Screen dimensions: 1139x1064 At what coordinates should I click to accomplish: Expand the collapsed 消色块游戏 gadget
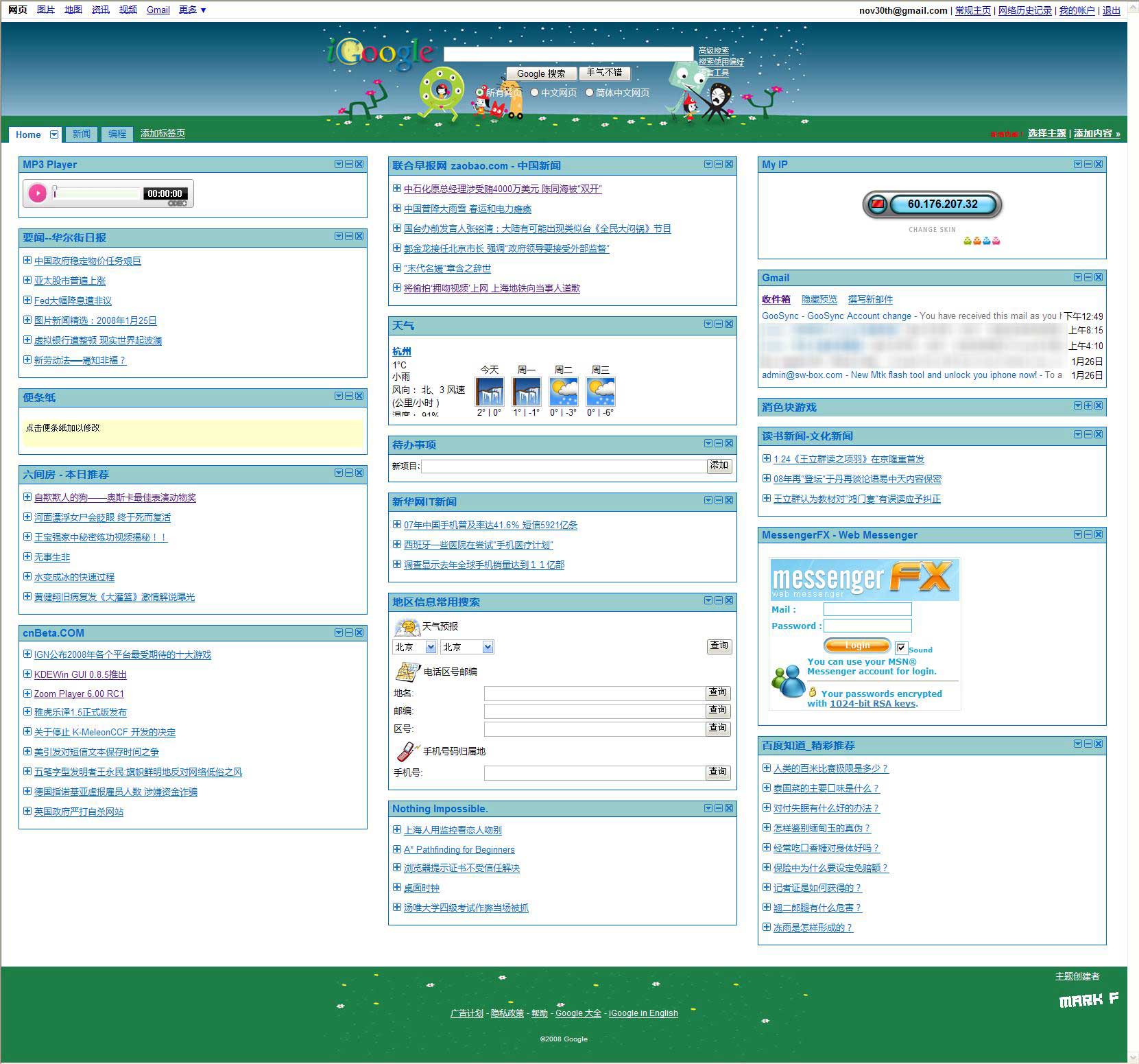coord(1088,405)
